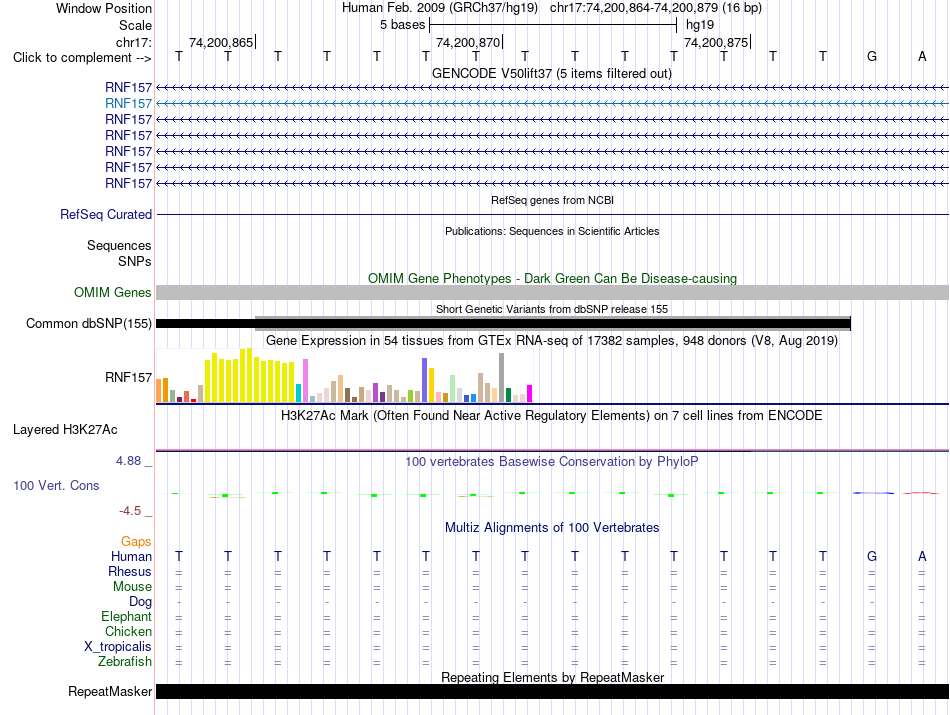Click the 'Rhesus' species label
This screenshot has width=950, height=715.
pos(130,571)
